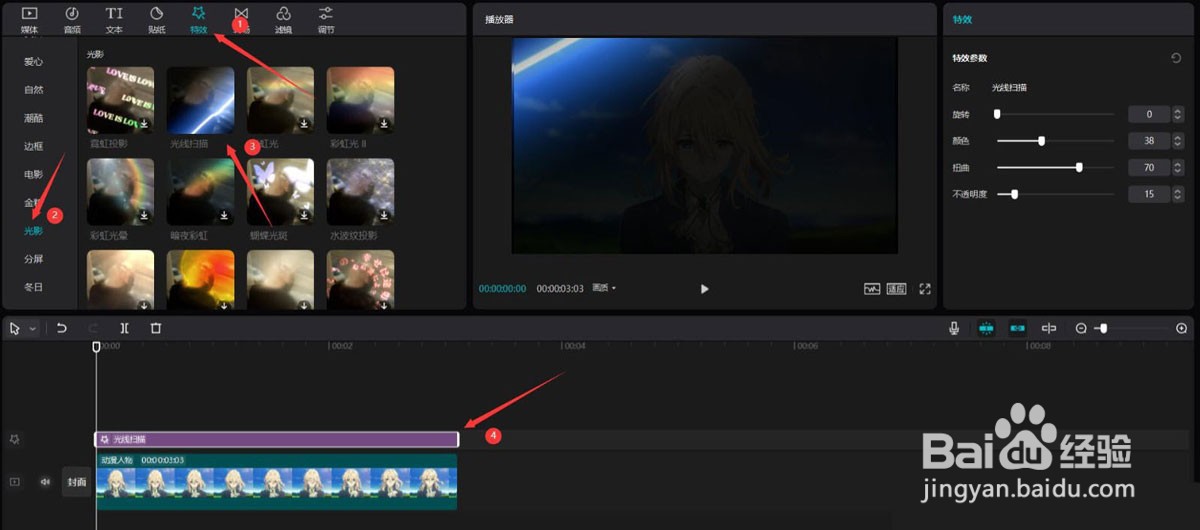
Task: Open the 调节 (Adjust) tab
Action: click(326, 18)
